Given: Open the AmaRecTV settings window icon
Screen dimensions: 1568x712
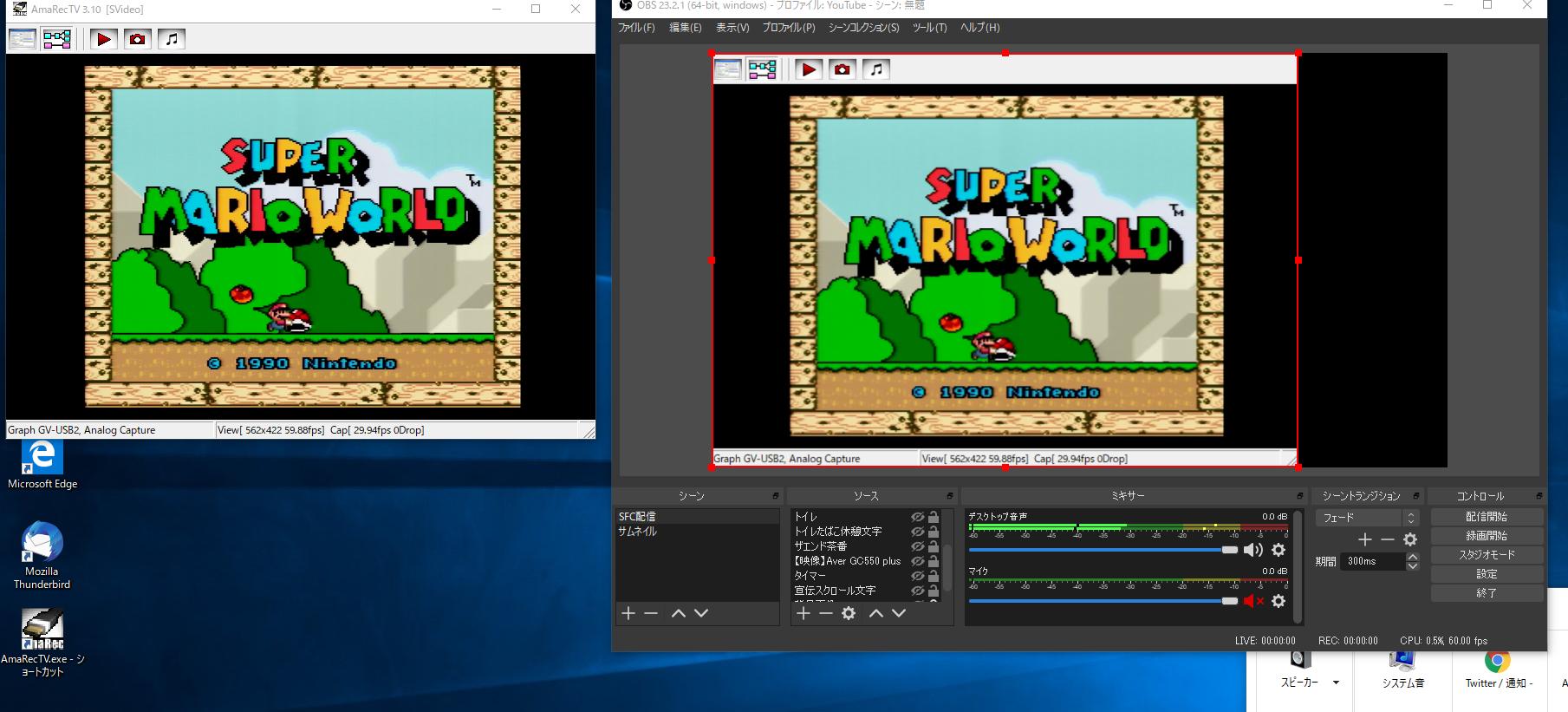Looking at the screenshot, I should [23, 39].
